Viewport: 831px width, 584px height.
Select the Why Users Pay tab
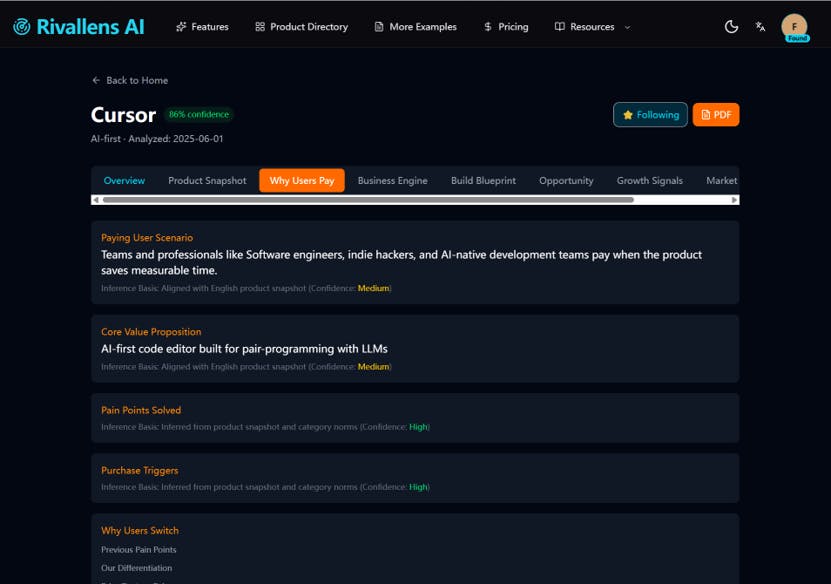pyautogui.click(x=302, y=180)
